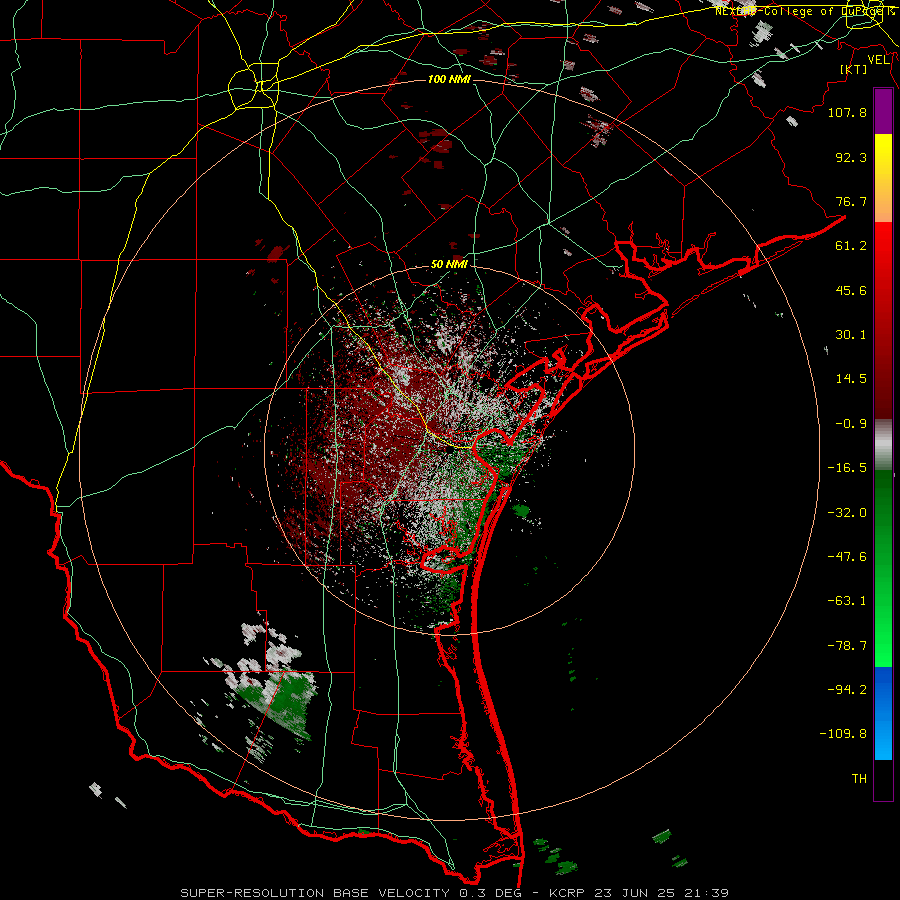Click the 107.8 velocity scale value

click(847, 112)
